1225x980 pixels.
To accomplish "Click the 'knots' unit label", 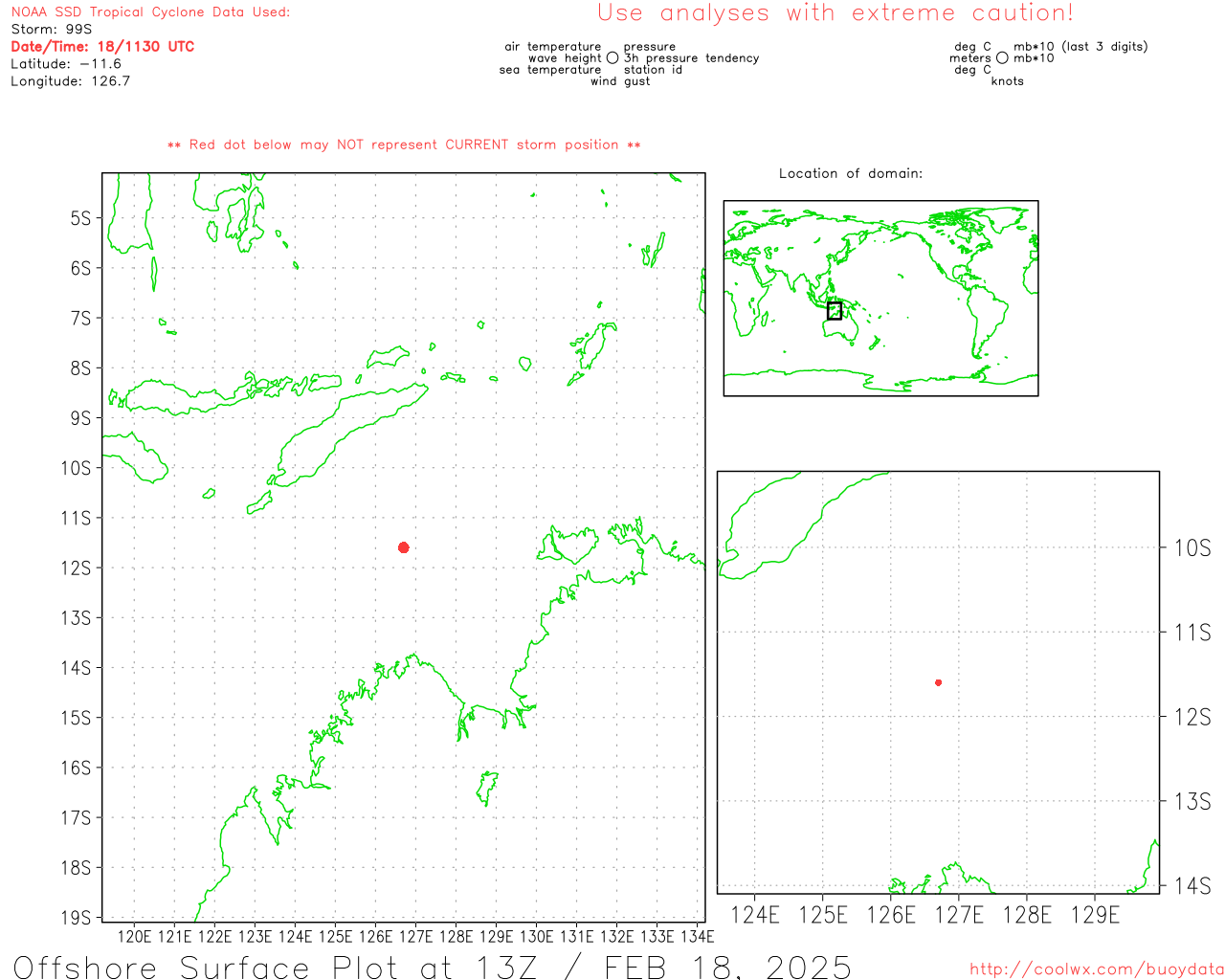I will pyautogui.click(x=1008, y=81).
